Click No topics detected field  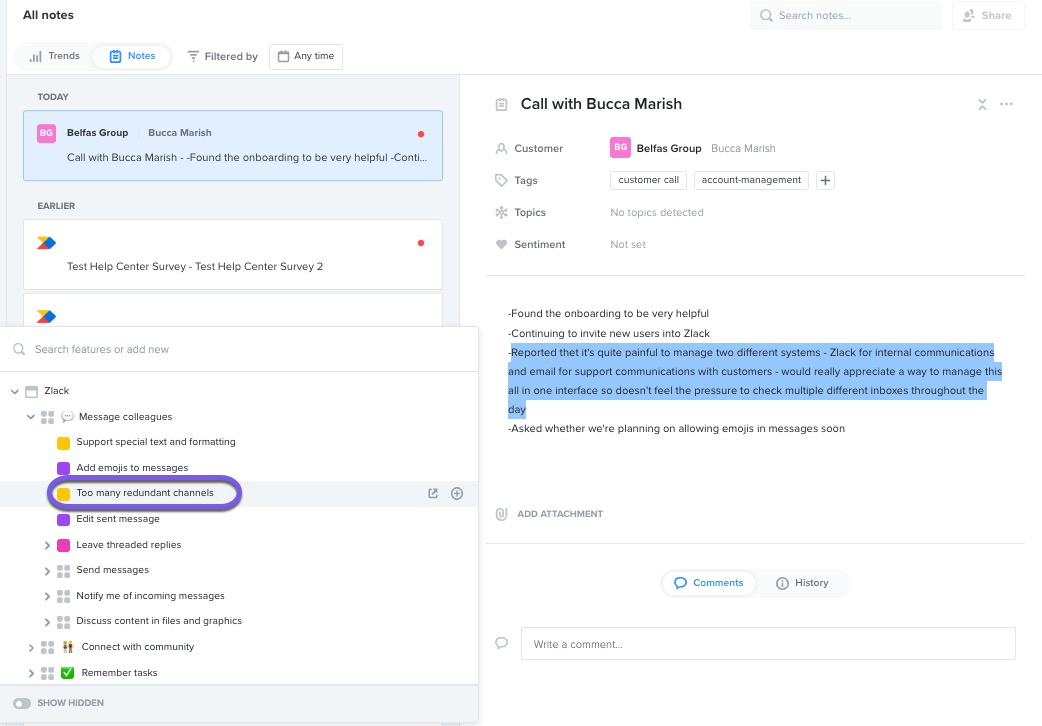click(657, 213)
